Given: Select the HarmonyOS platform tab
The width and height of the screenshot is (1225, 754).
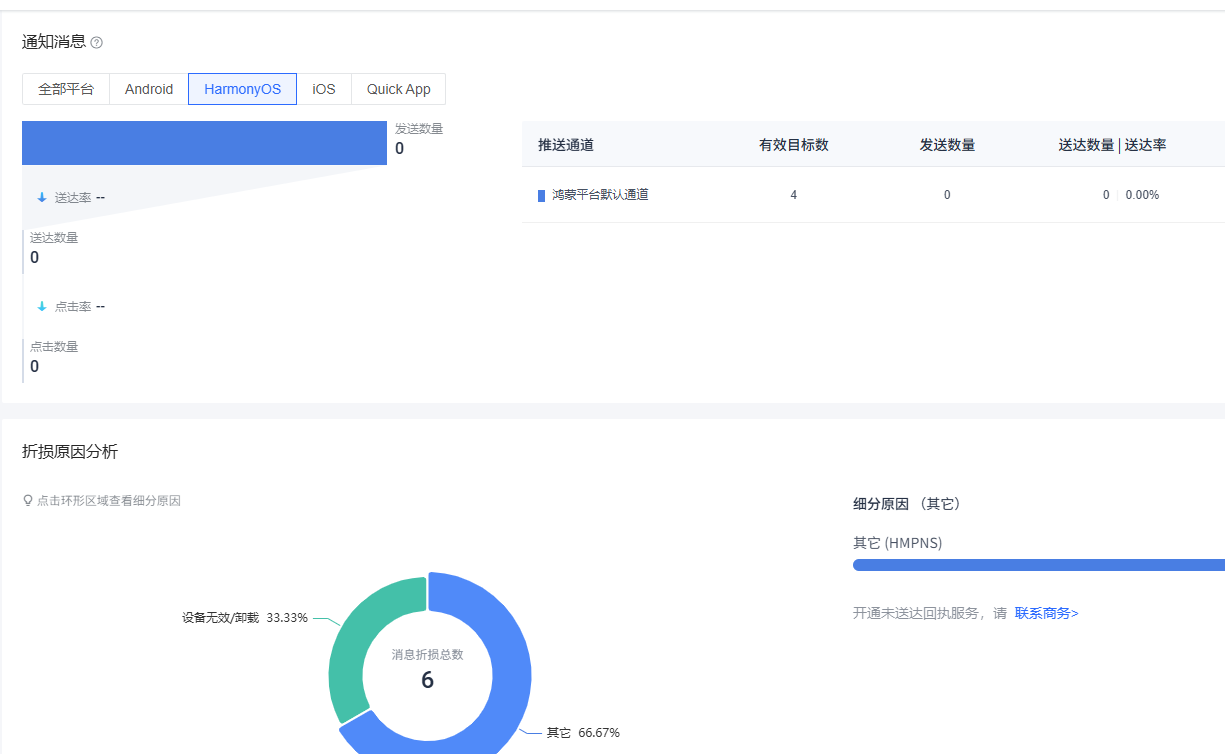Looking at the screenshot, I should pos(242,89).
